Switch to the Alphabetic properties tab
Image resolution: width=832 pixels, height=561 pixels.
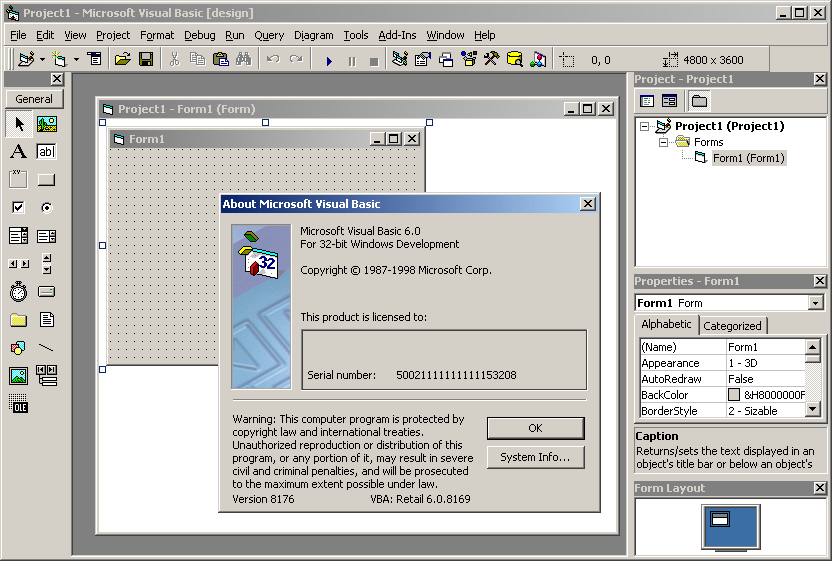click(666, 324)
